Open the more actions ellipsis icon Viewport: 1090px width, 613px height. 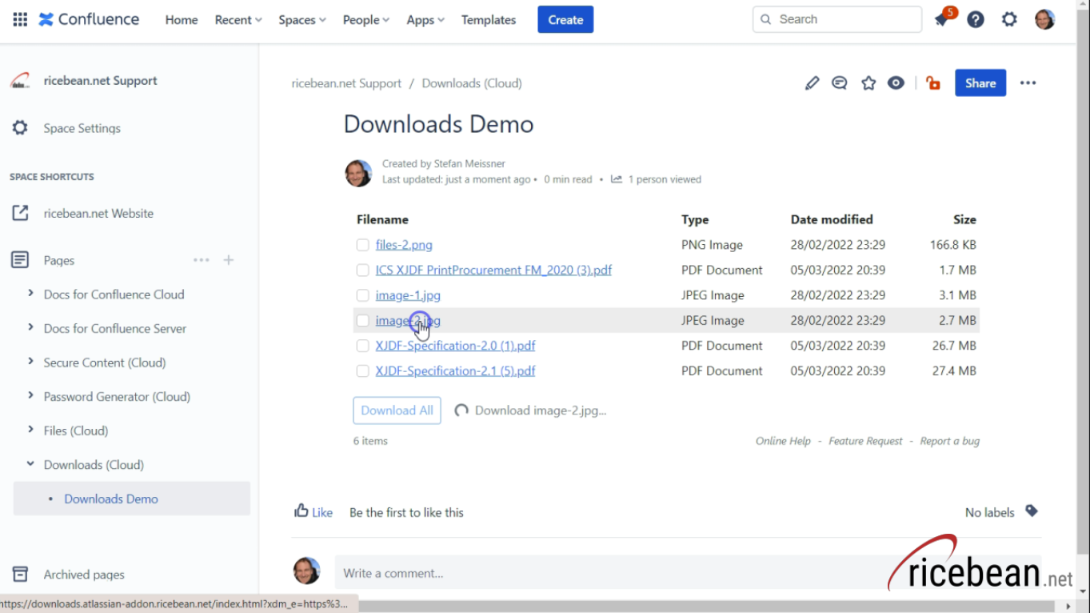click(x=1028, y=83)
